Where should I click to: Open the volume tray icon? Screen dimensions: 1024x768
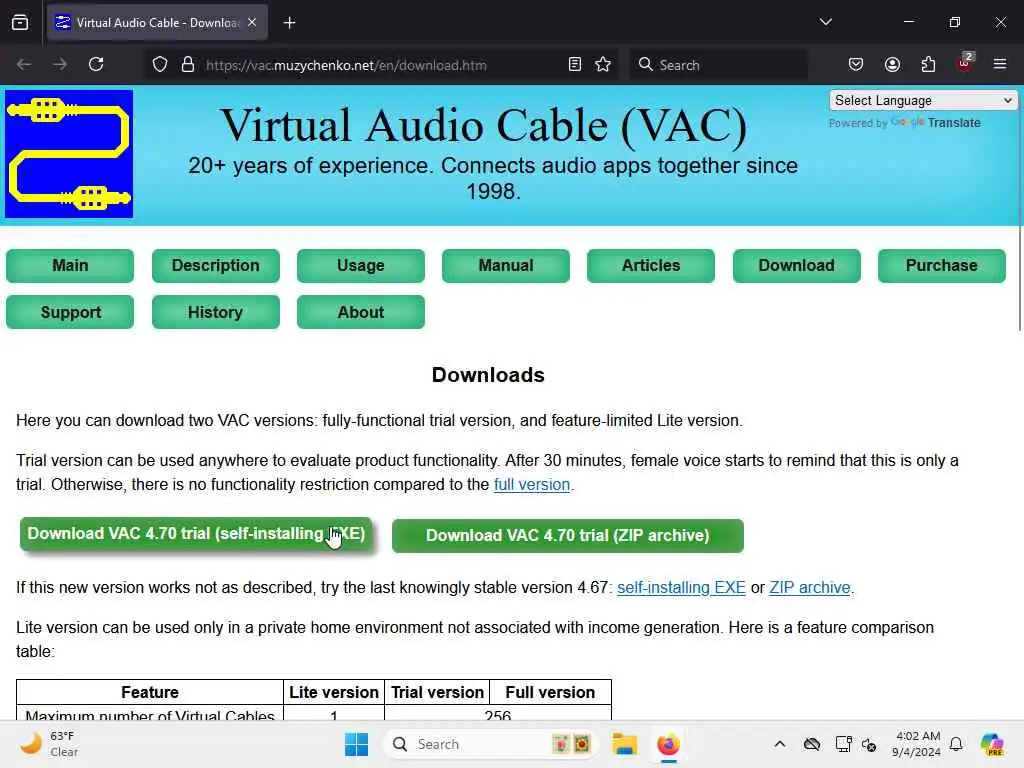point(869,744)
